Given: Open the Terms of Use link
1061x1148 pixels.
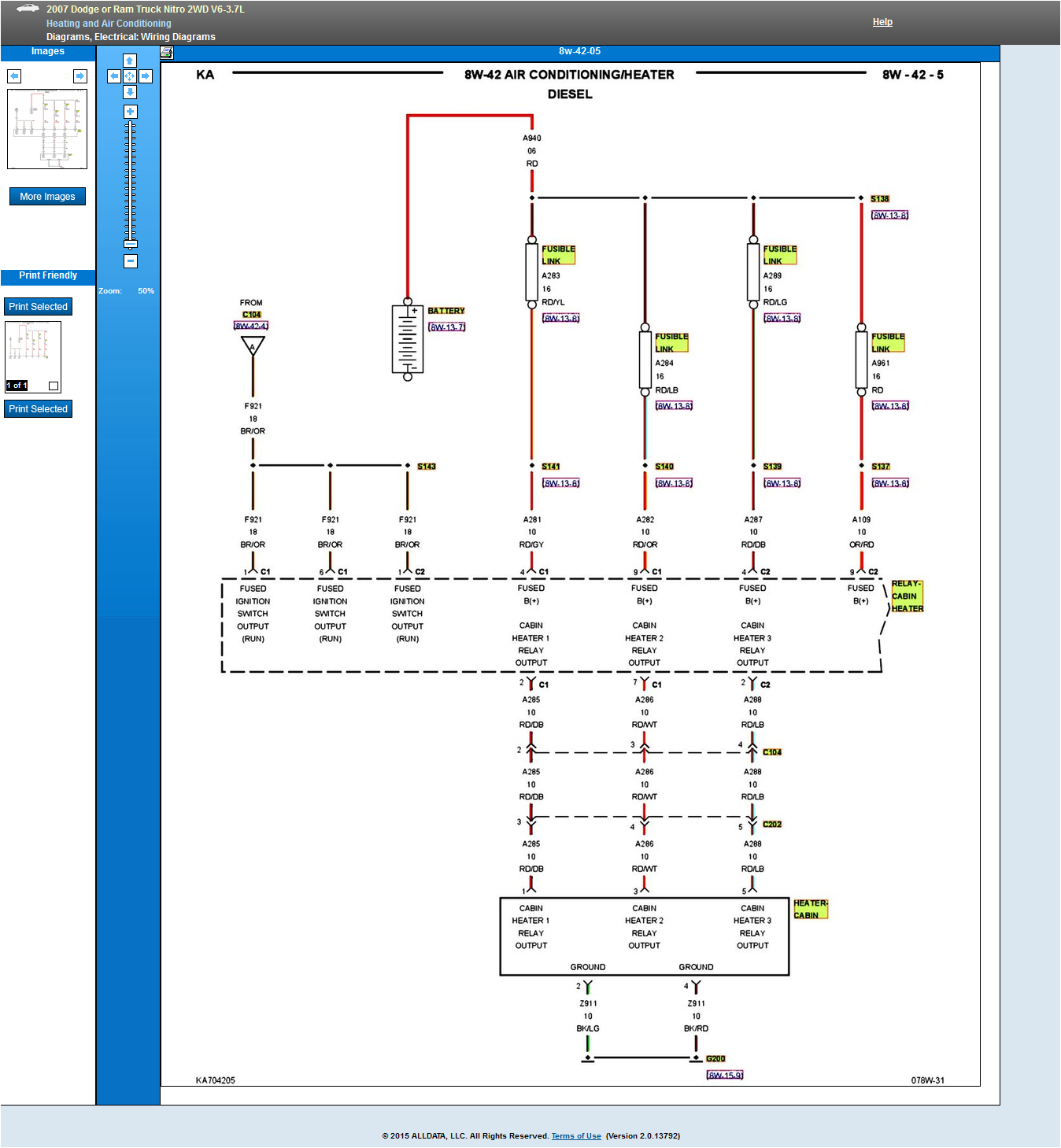Looking at the screenshot, I should point(575,1135).
